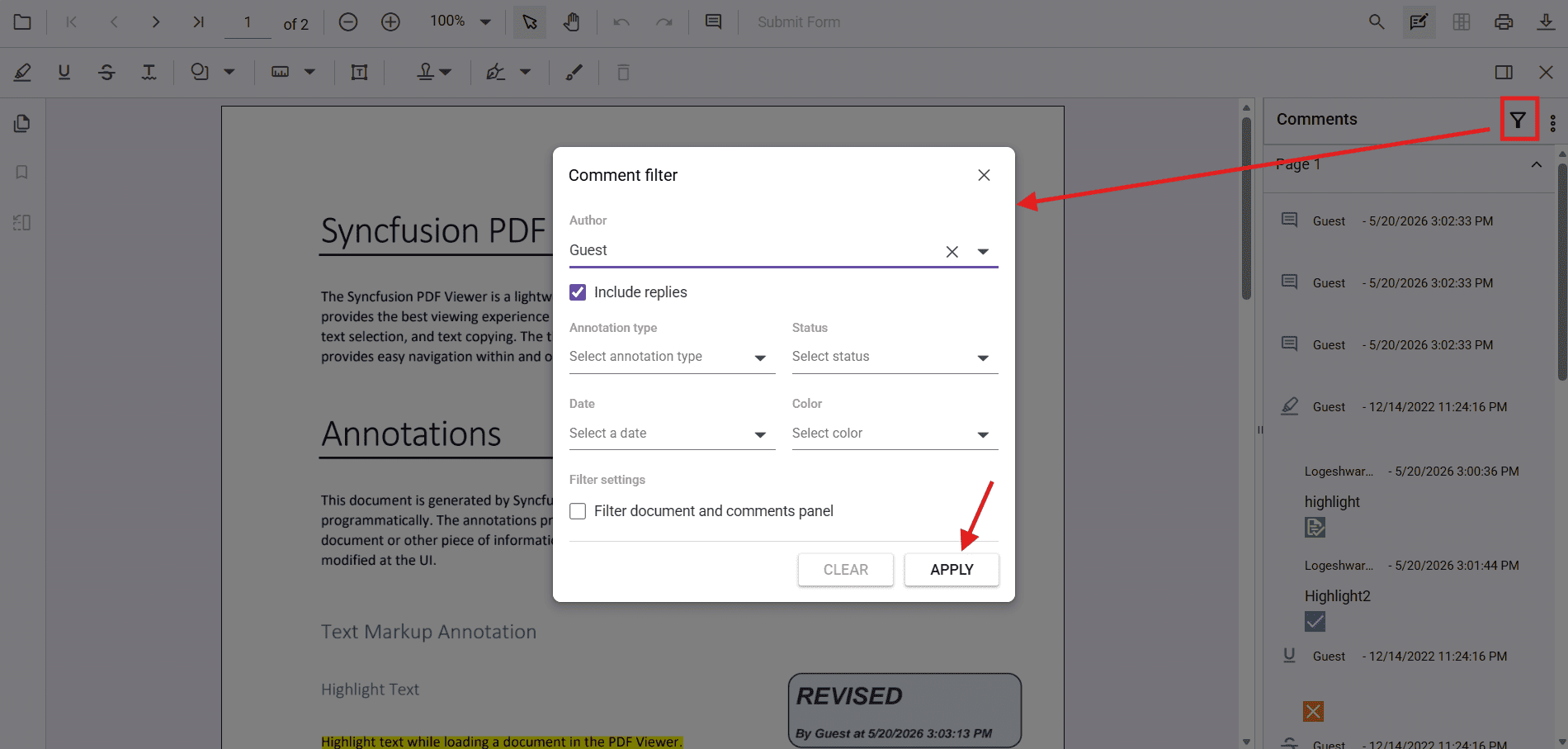Open Select a date dropdown
This screenshot has height=749, width=1568.
coord(672,434)
